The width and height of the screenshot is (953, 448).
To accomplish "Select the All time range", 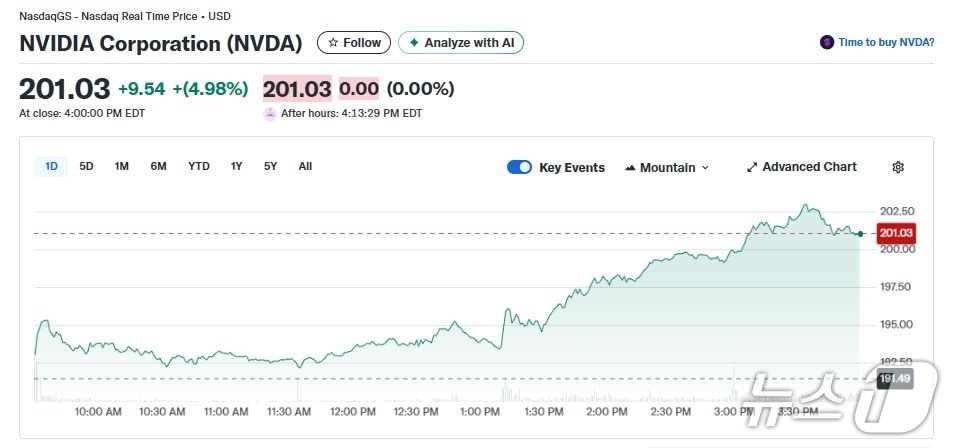I will [305, 166].
